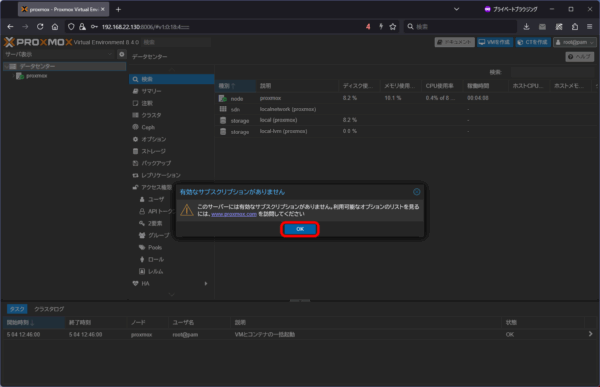600x387 pixels.
Task: Open the browser downloads icon
Action: [x=527, y=26]
